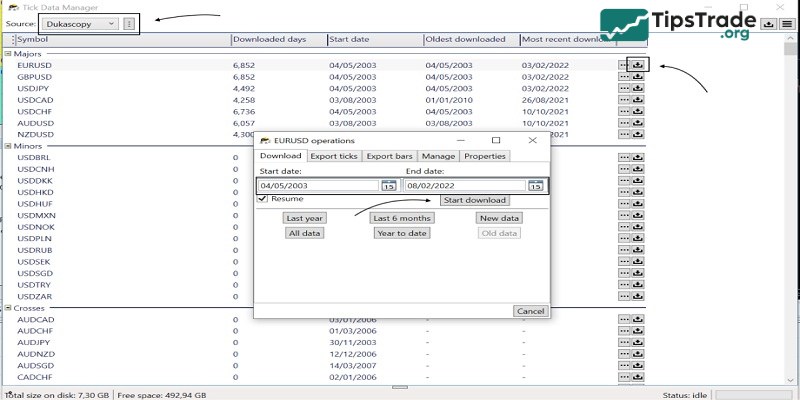Switch to the Export ticks tab

pos(333,156)
